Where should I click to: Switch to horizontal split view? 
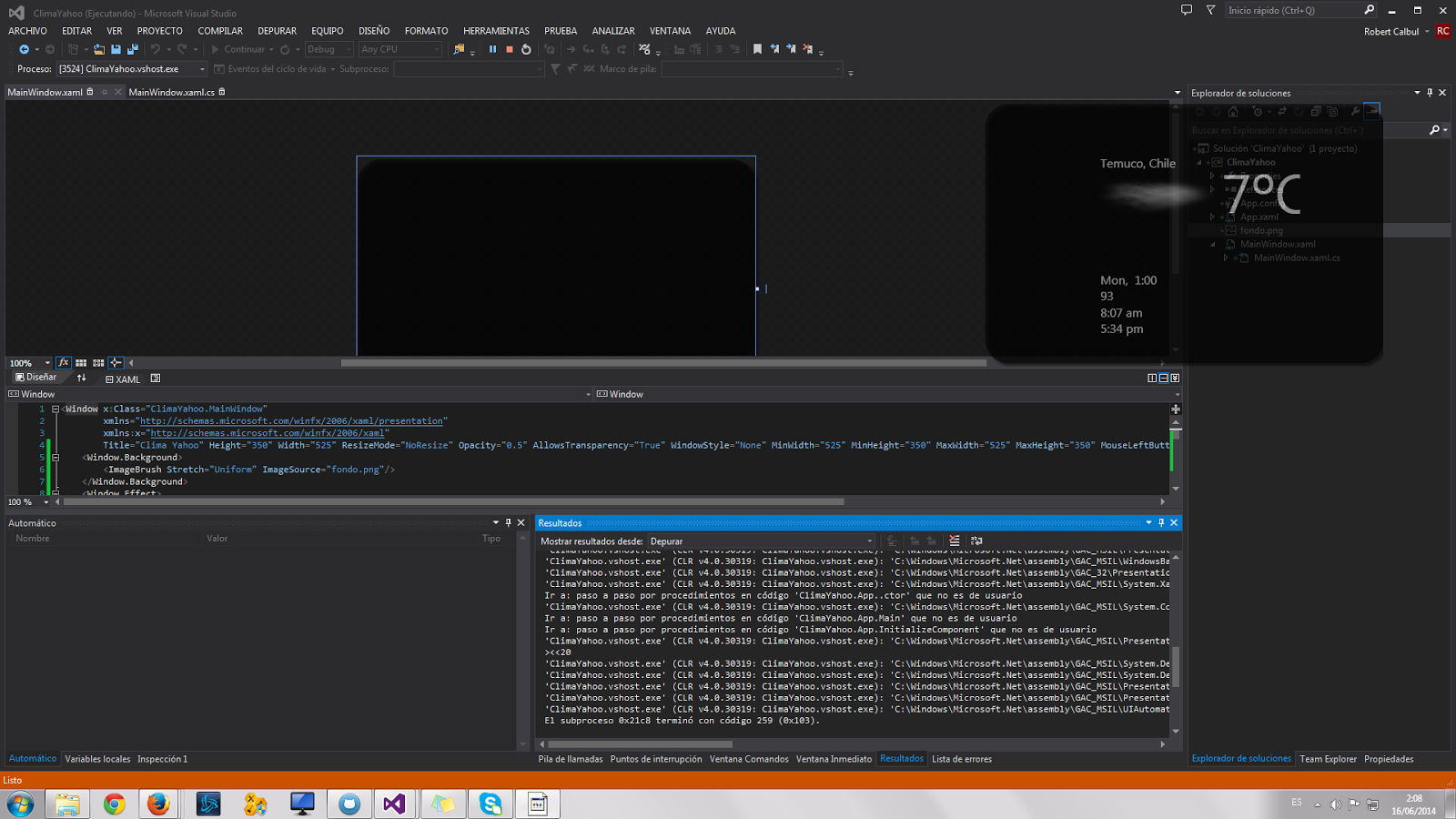1163,379
